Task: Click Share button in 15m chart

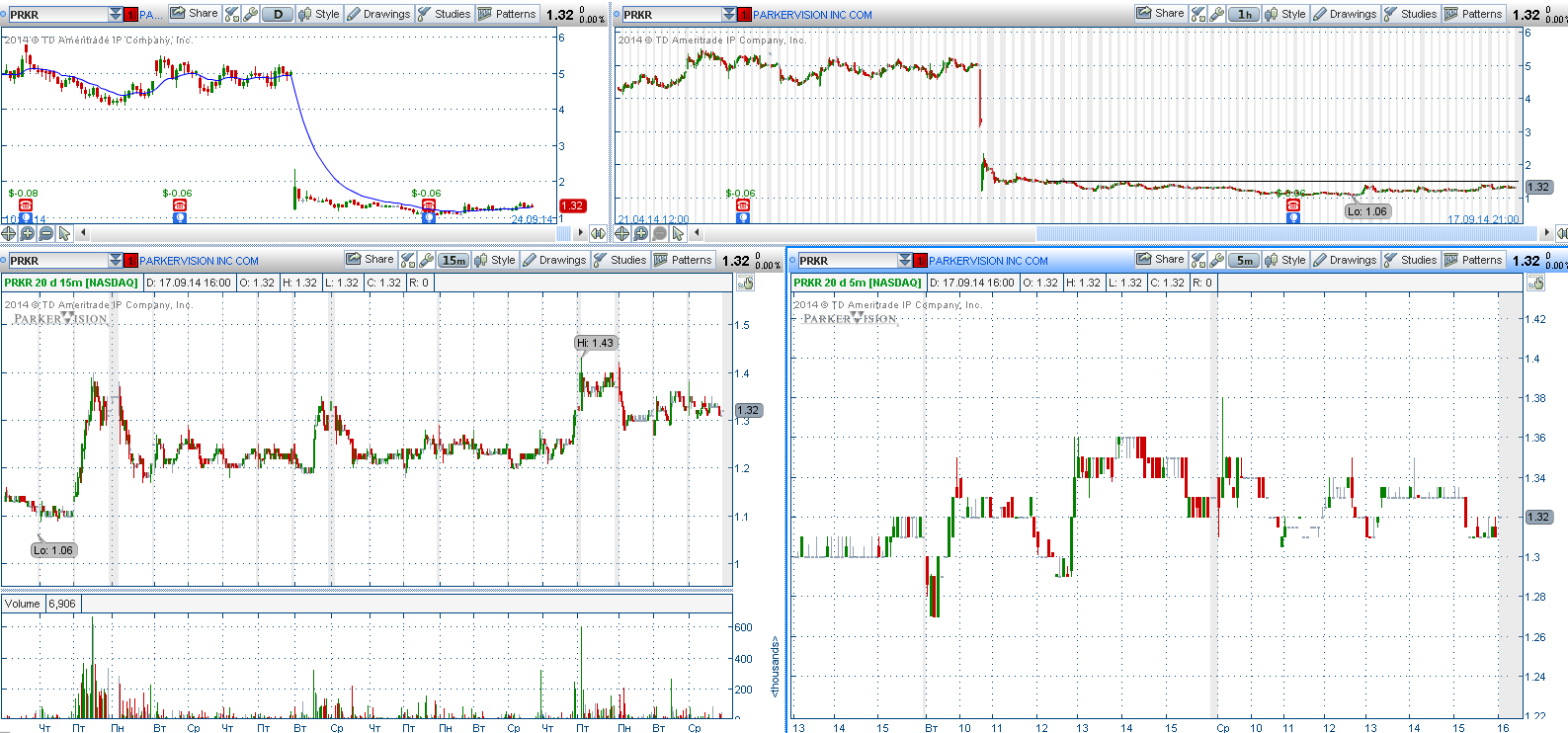Action: click(x=371, y=260)
